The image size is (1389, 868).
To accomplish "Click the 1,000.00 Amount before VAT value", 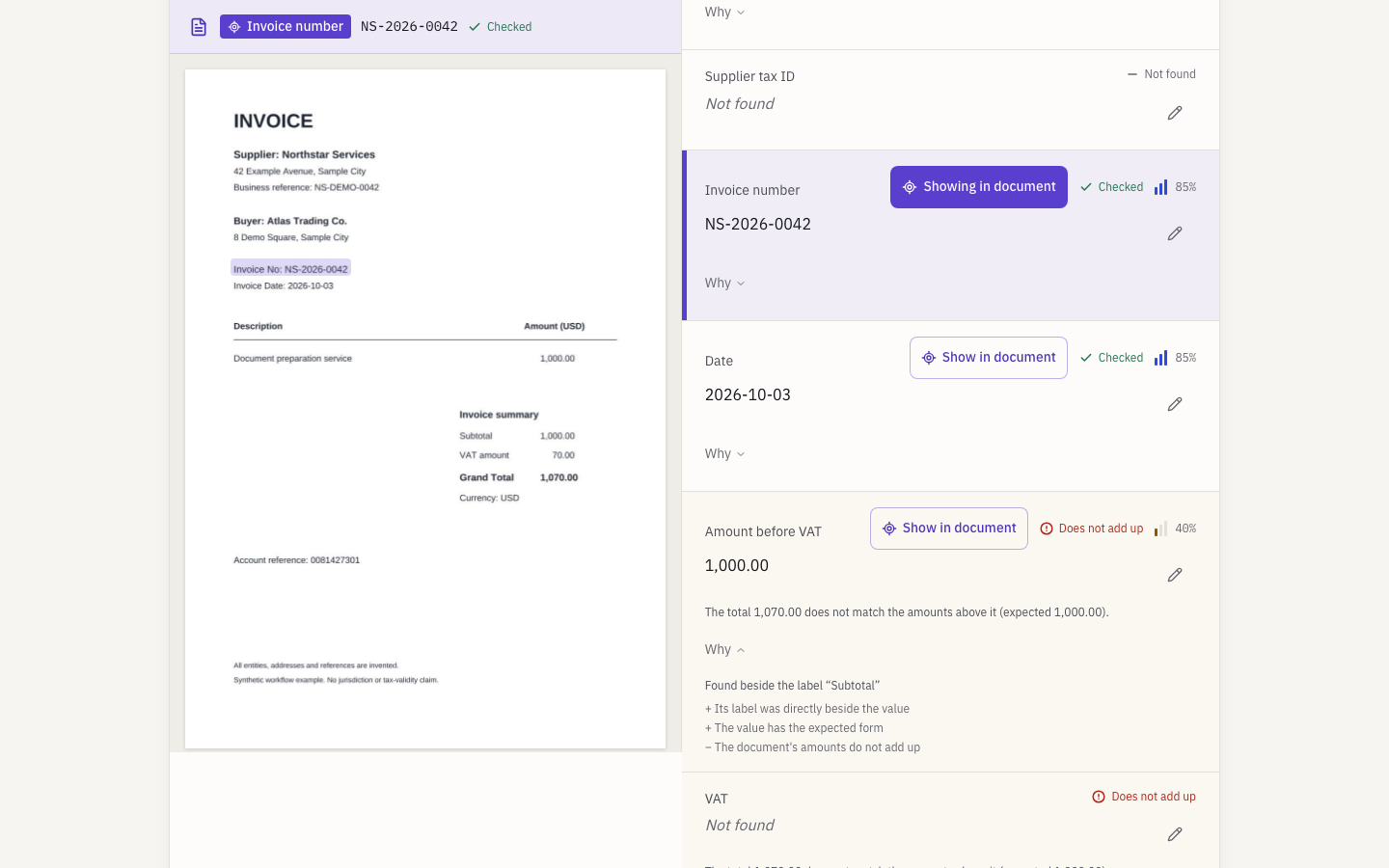I will pos(737,566).
